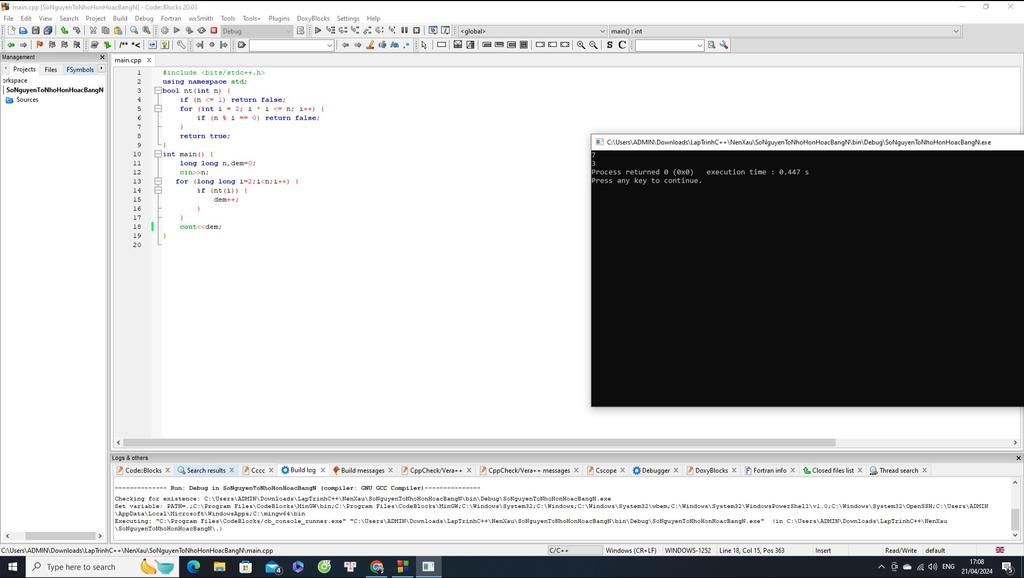Open the Help menu

374,18
